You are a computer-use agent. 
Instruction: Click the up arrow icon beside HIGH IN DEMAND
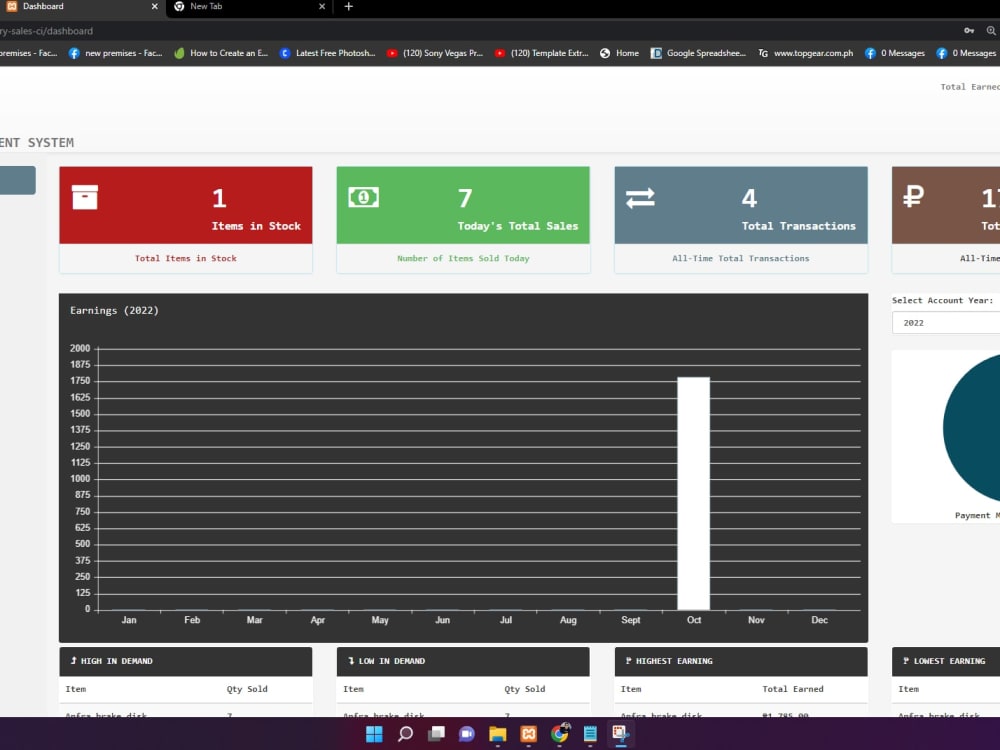[x=73, y=661]
